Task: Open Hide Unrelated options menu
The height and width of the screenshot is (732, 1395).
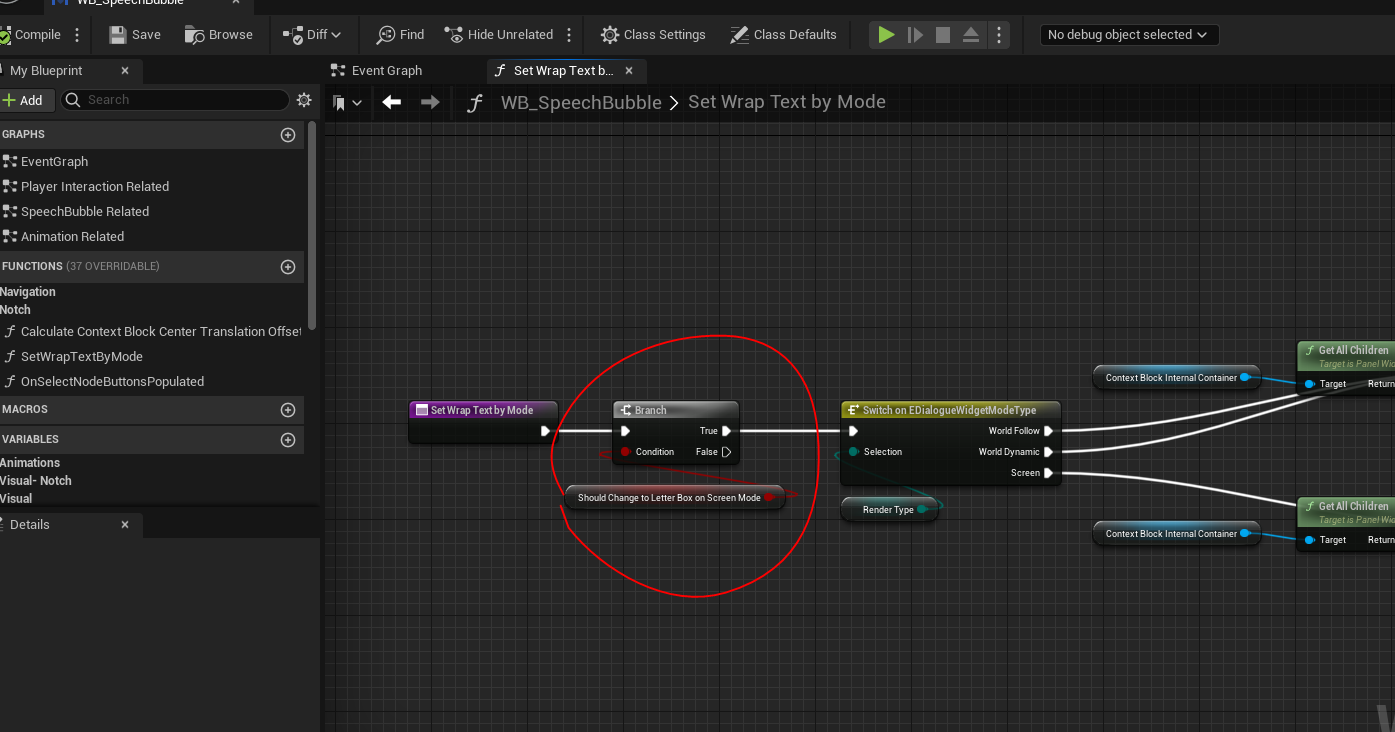Action: (569, 35)
